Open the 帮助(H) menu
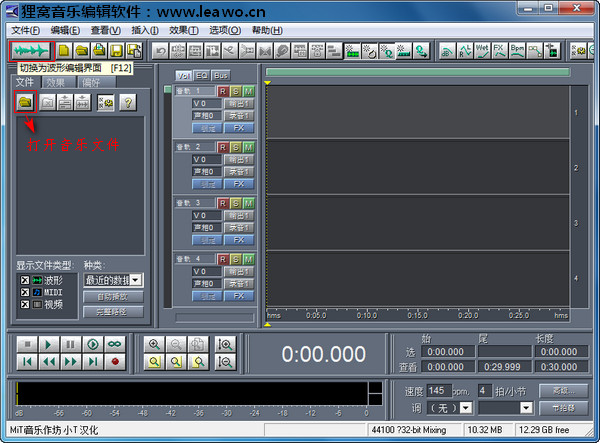 coord(267,30)
